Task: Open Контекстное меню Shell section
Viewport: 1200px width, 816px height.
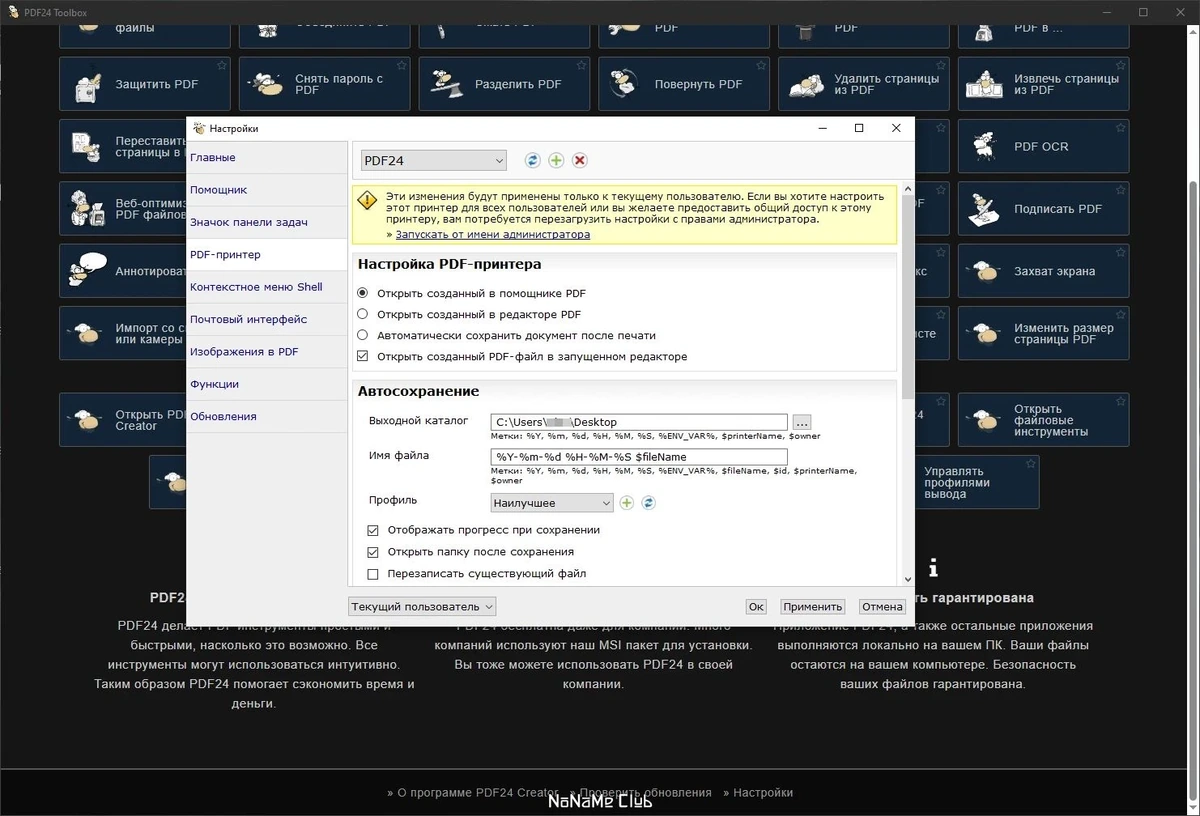Action: 266,287
